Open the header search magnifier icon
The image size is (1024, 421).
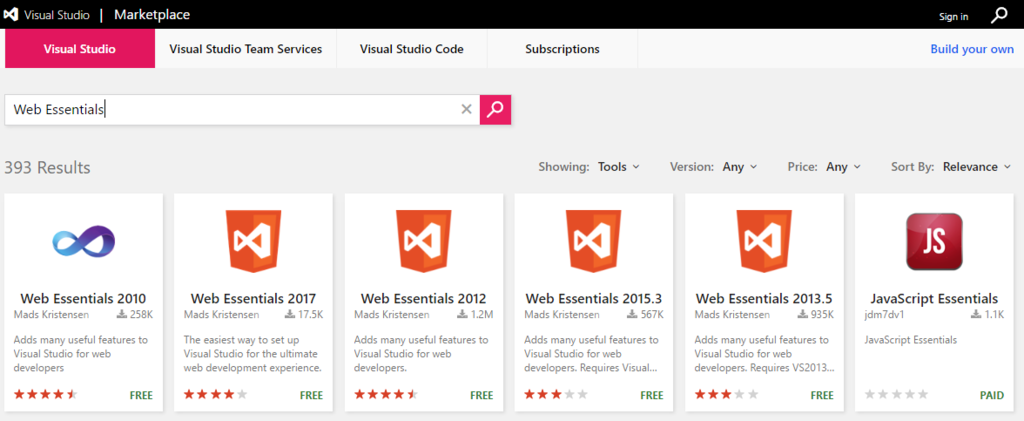(x=999, y=15)
